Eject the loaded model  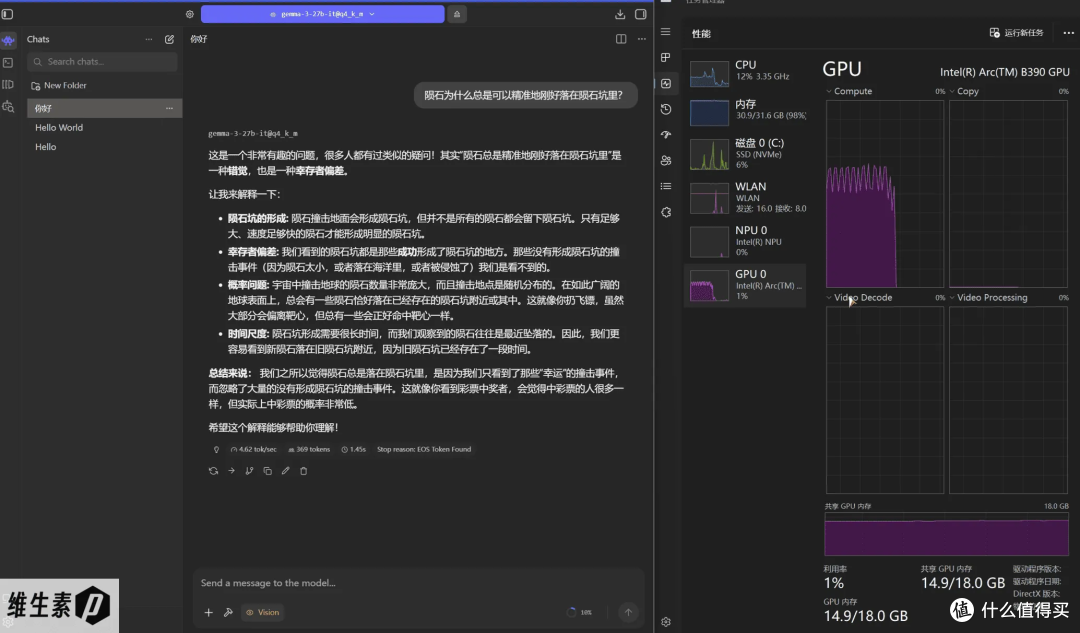pyautogui.click(x=457, y=14)
